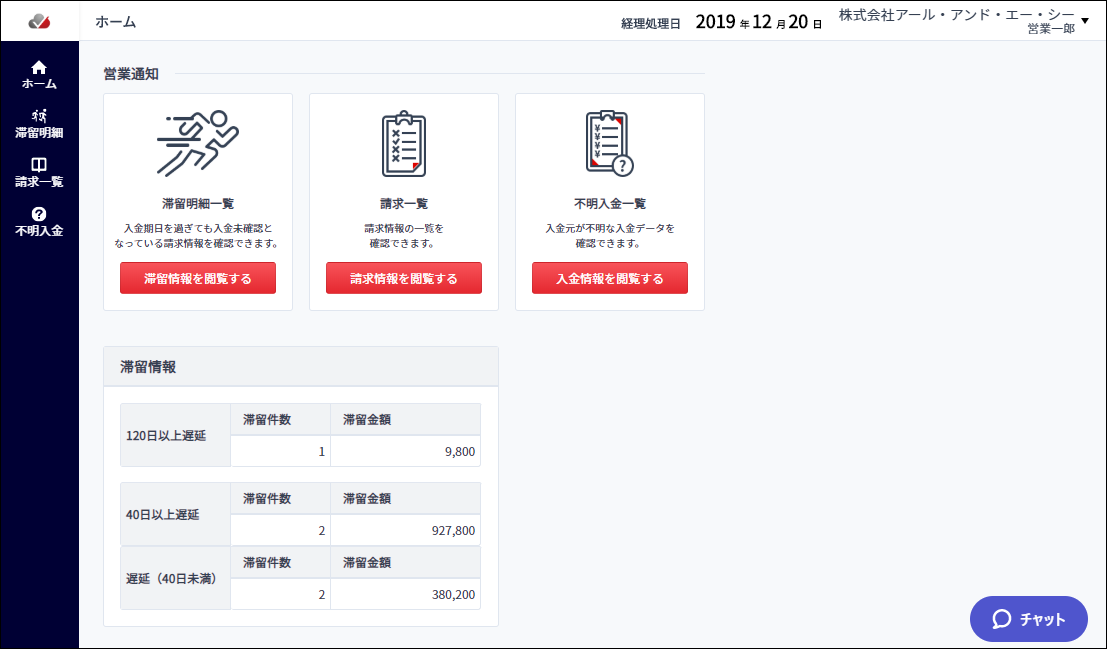Click the 927,800 滞留金額 cell
The height and width of the screenshot is (649, 1107).
pyautogui.click(x=405, y=530)
